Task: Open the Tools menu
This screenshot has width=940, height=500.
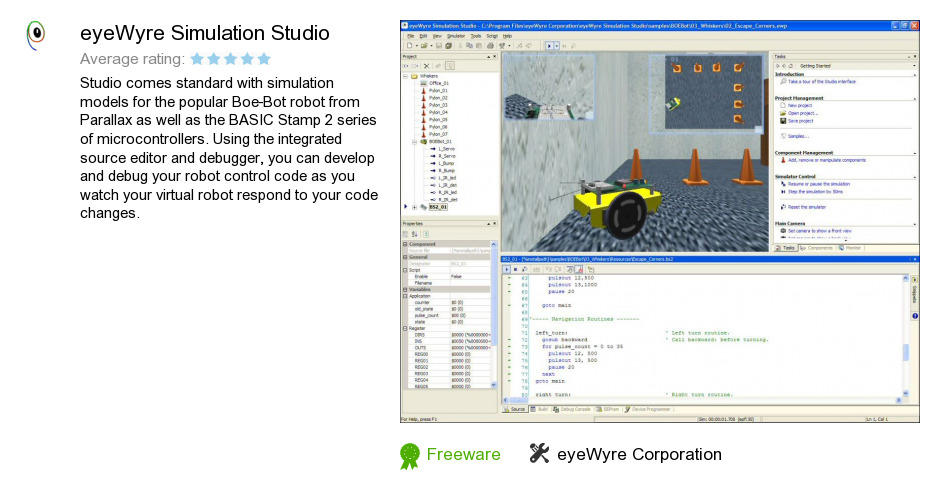Action: pos(475,36)
